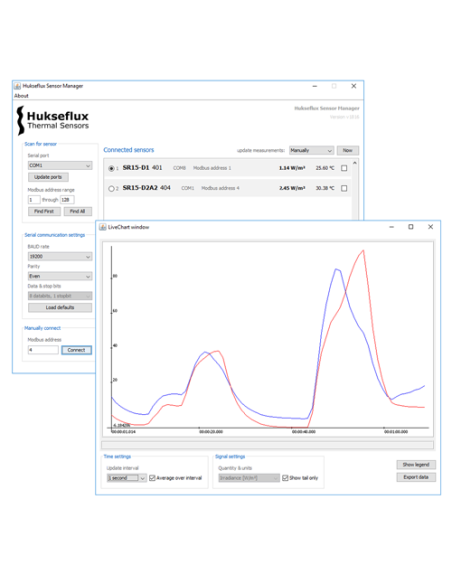Click the Hukseflux Thermal Sensors logo

(52, 120)
